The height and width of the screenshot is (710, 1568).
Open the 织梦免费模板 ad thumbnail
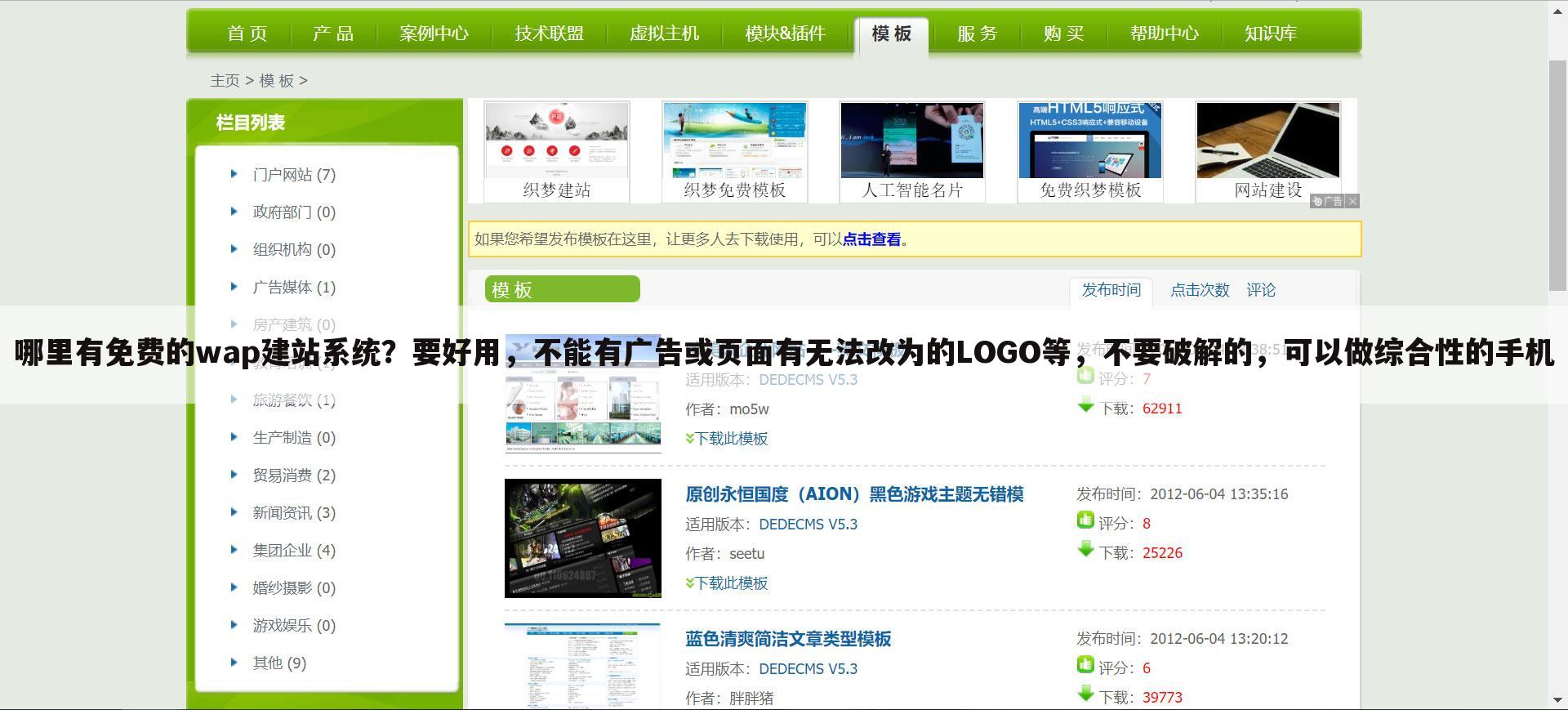coord(734,151)
